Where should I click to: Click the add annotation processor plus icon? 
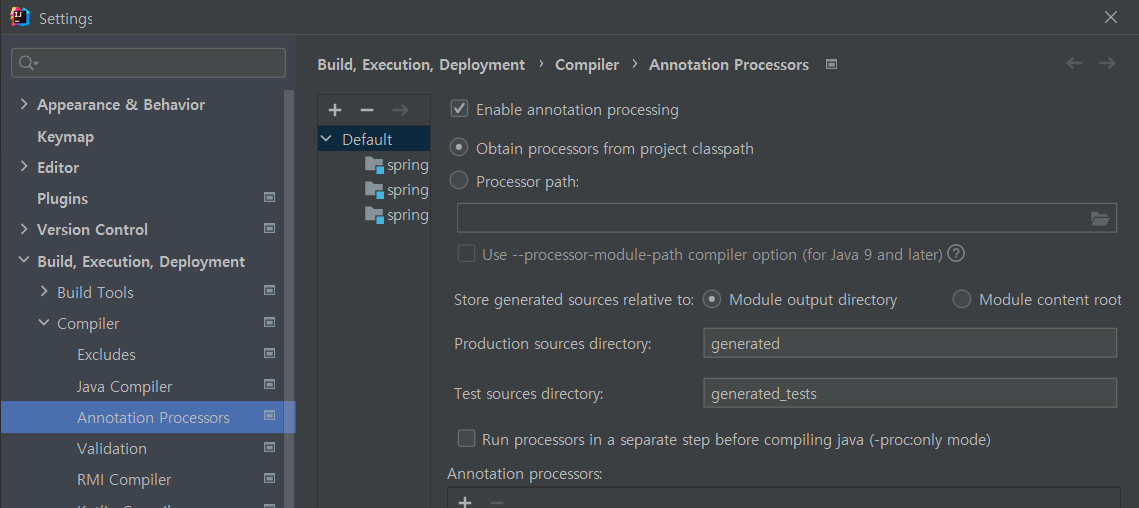tap(464, 501)
